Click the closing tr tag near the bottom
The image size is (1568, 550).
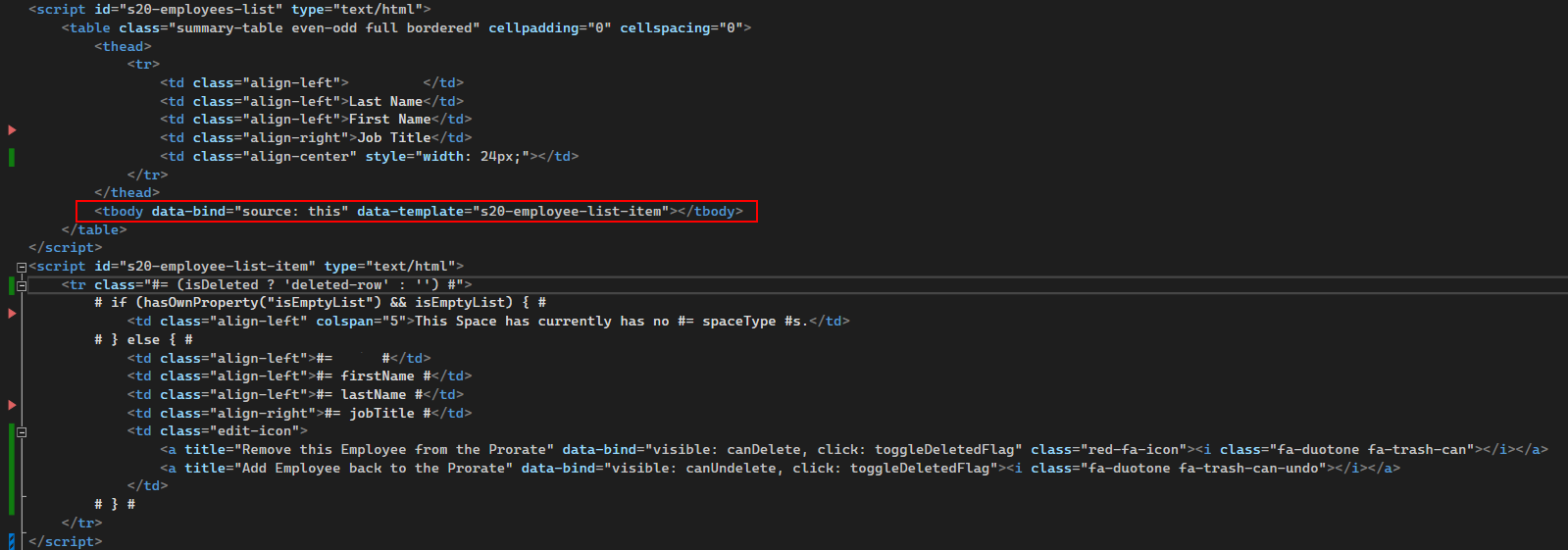point(81,524)
